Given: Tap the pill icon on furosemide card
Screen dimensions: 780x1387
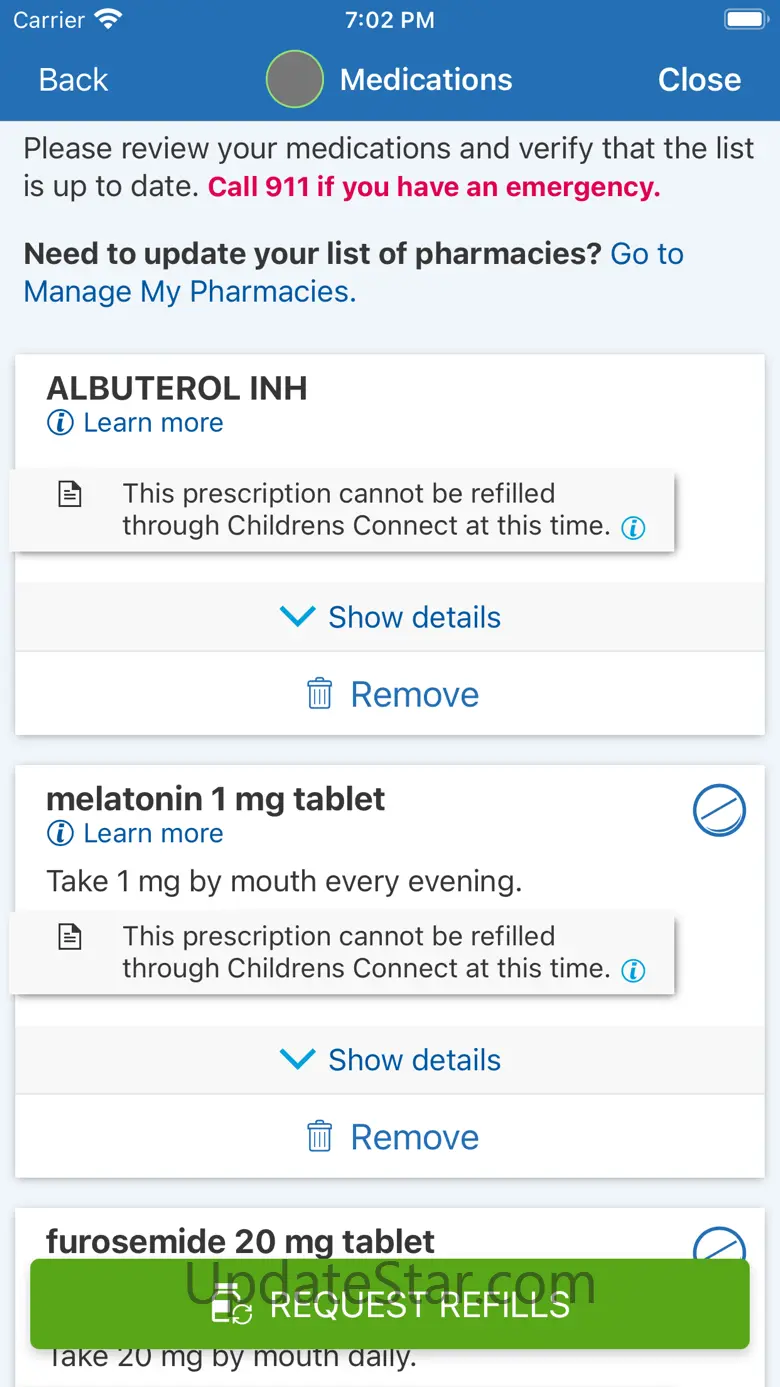Looking at the screenshot, I should (x=719, y=1245).
